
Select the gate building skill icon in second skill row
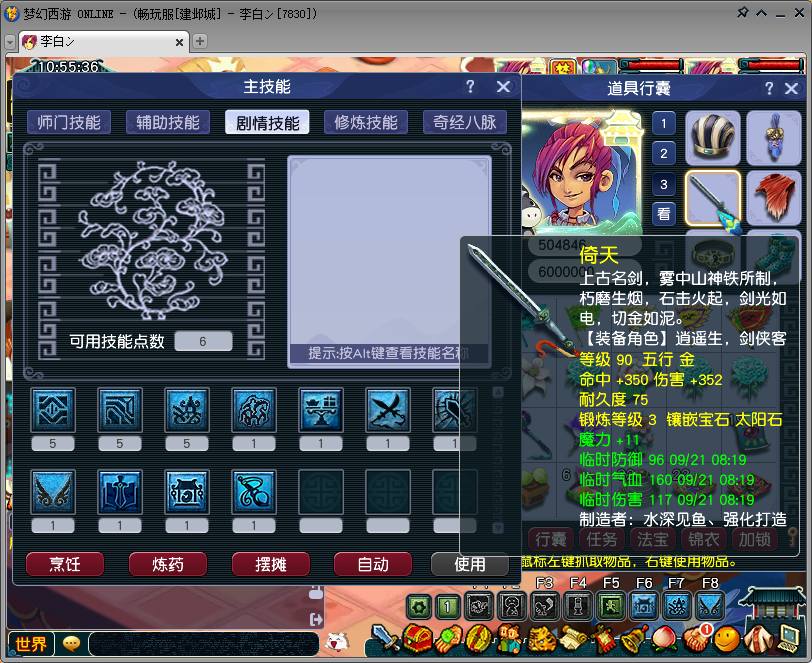pyautogui.click(x=187, y=492)
